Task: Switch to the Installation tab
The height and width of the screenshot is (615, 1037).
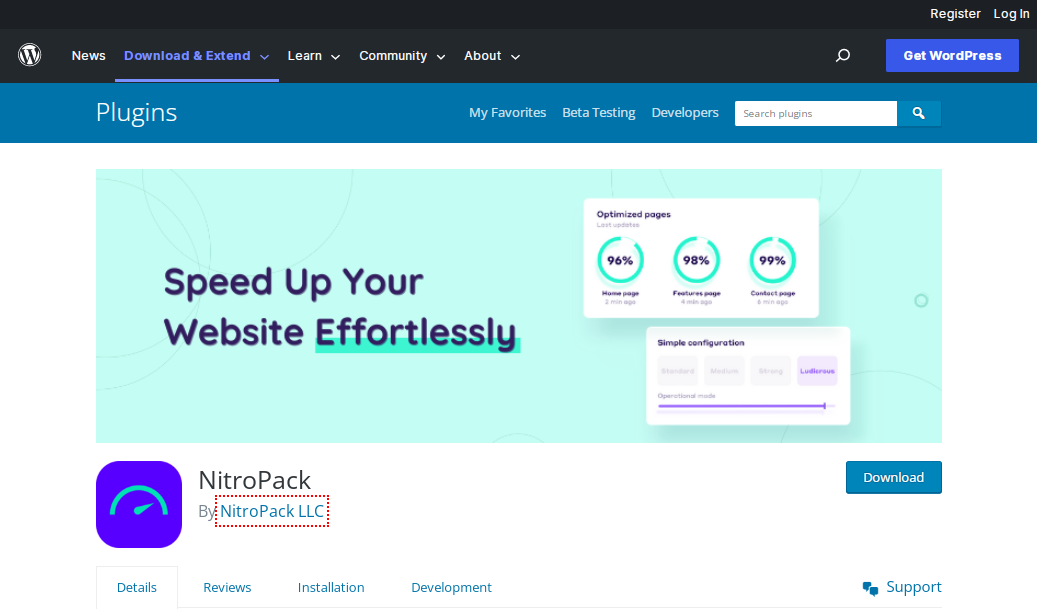Action: (331, 587)
